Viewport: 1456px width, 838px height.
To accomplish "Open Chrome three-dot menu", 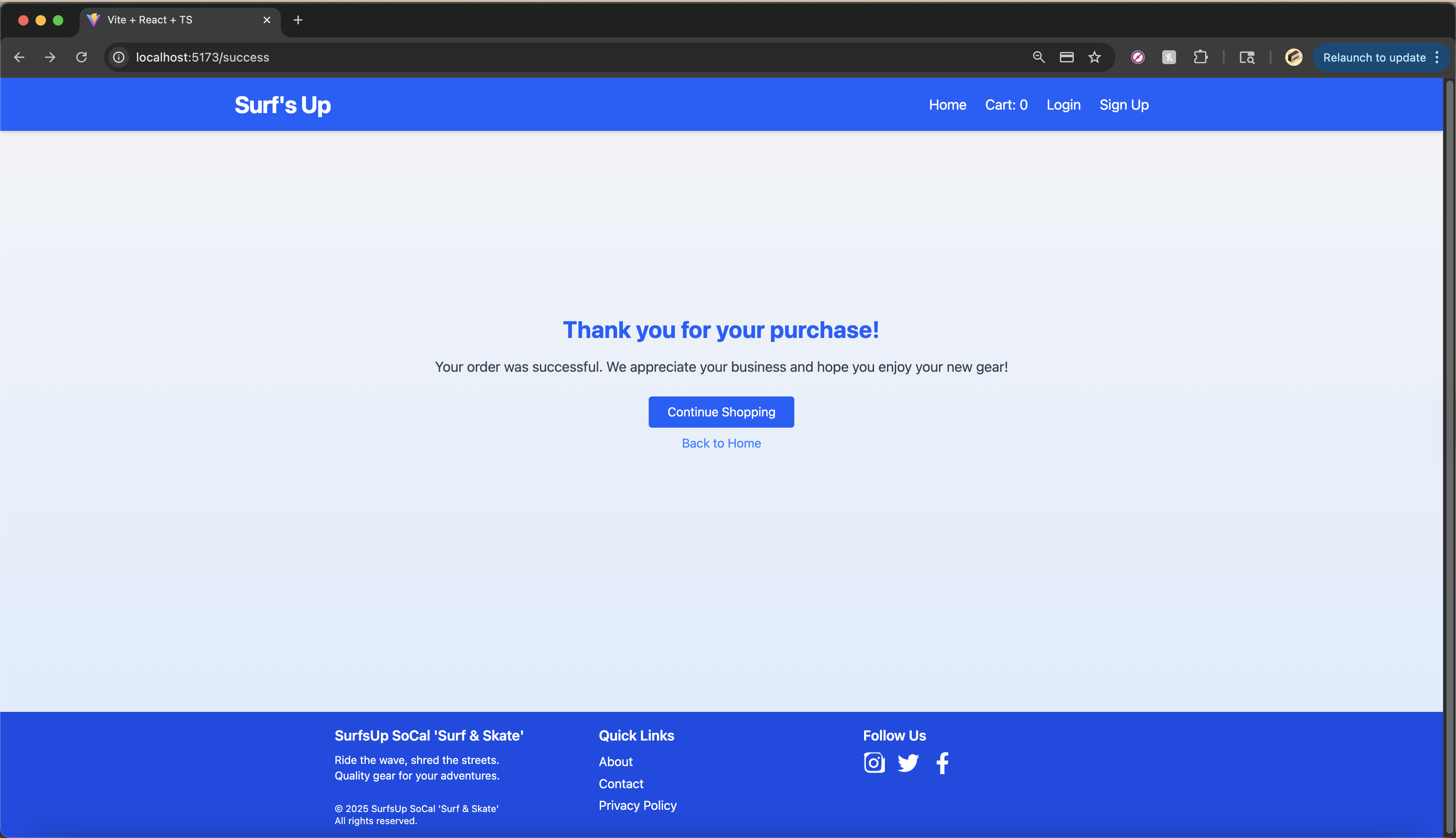I will coord(1437,57).
